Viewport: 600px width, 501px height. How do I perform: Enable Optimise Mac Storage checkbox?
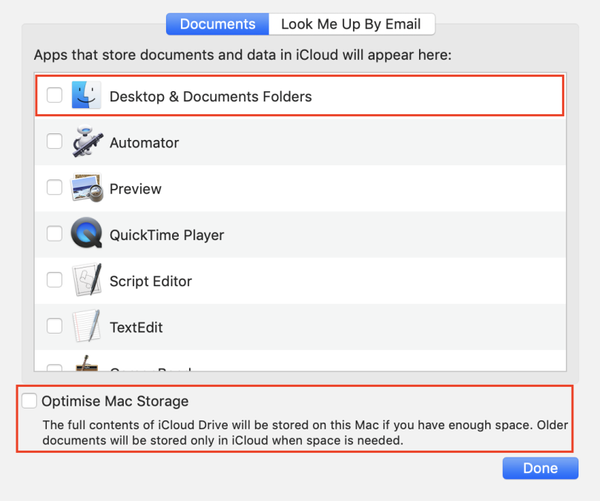pos(31,401)
